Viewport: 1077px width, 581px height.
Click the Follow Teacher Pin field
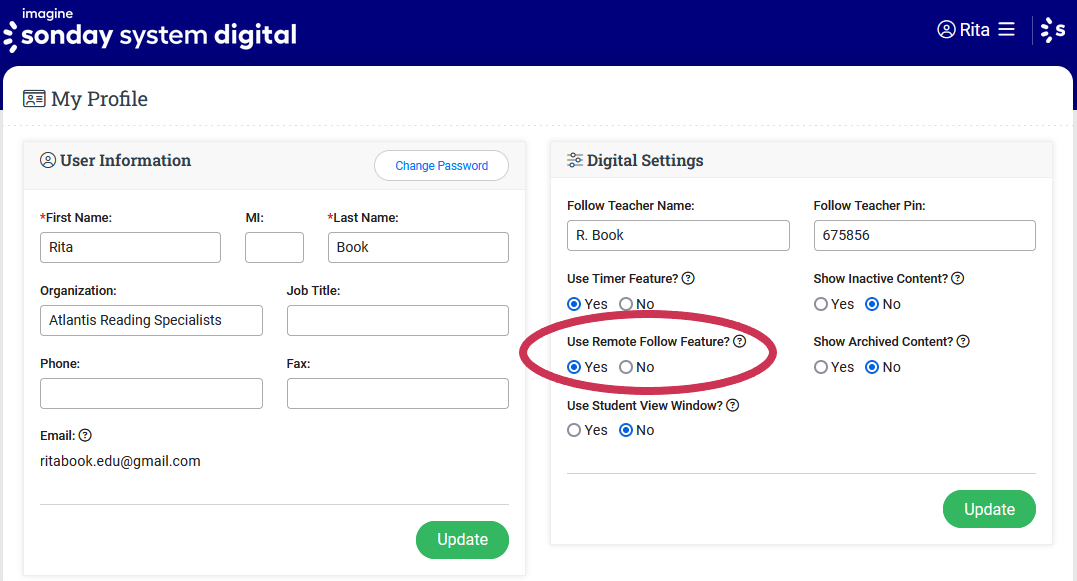pos(924,236)
